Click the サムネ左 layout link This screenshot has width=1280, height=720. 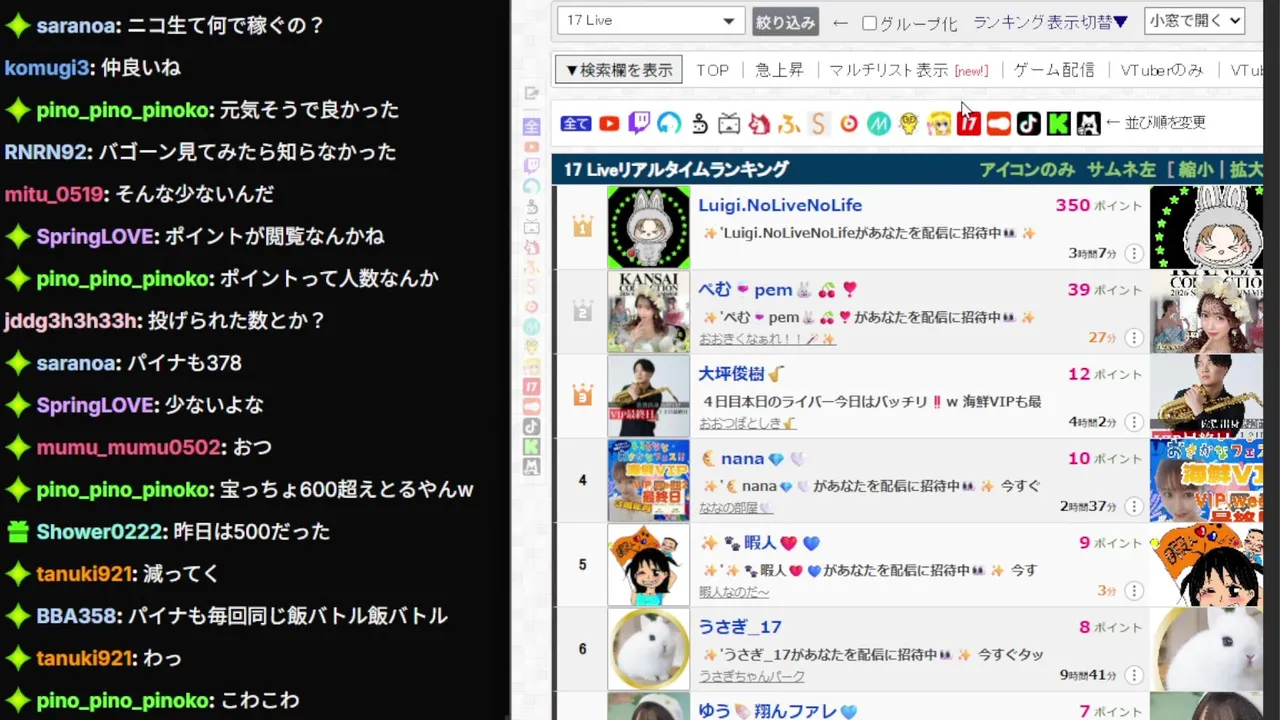click(1121, 169)
